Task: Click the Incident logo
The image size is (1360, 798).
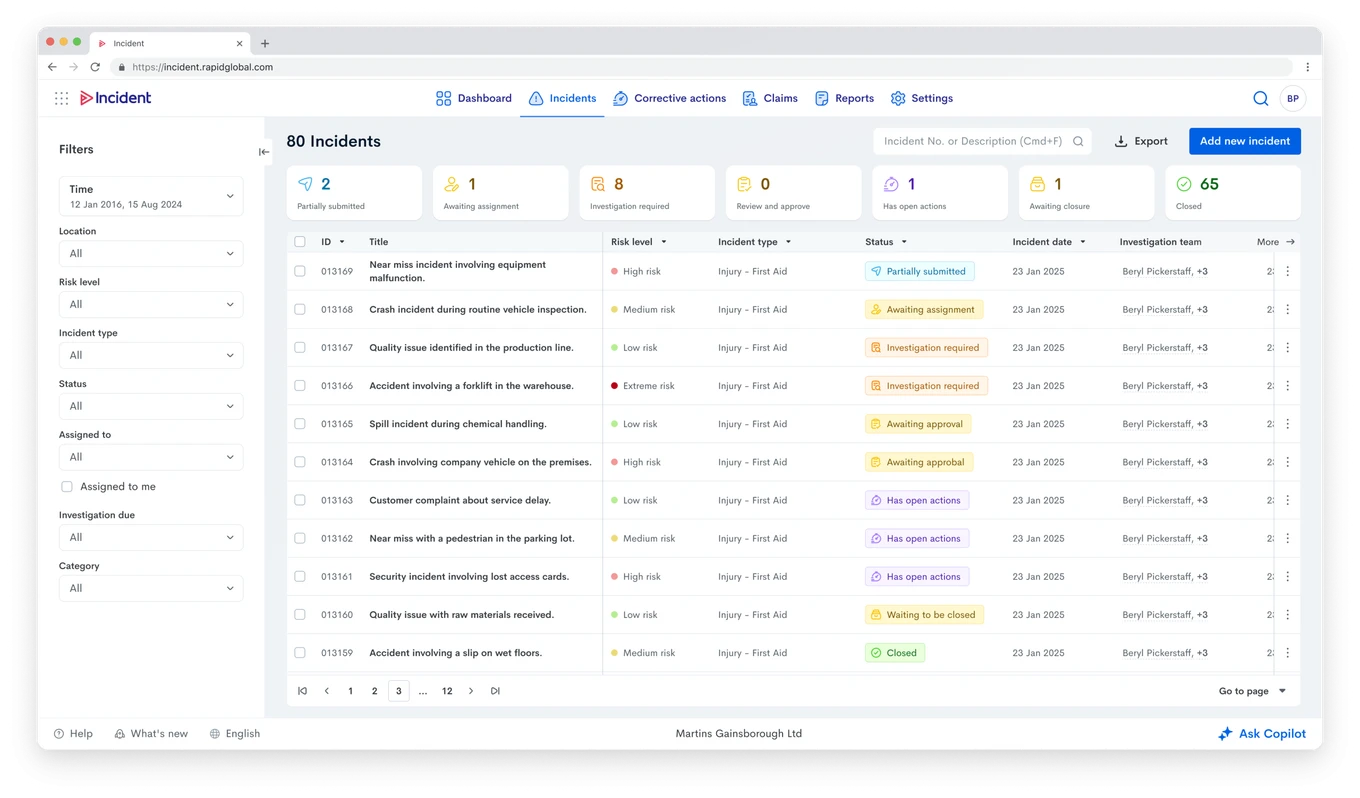Action: click(116, 98)
